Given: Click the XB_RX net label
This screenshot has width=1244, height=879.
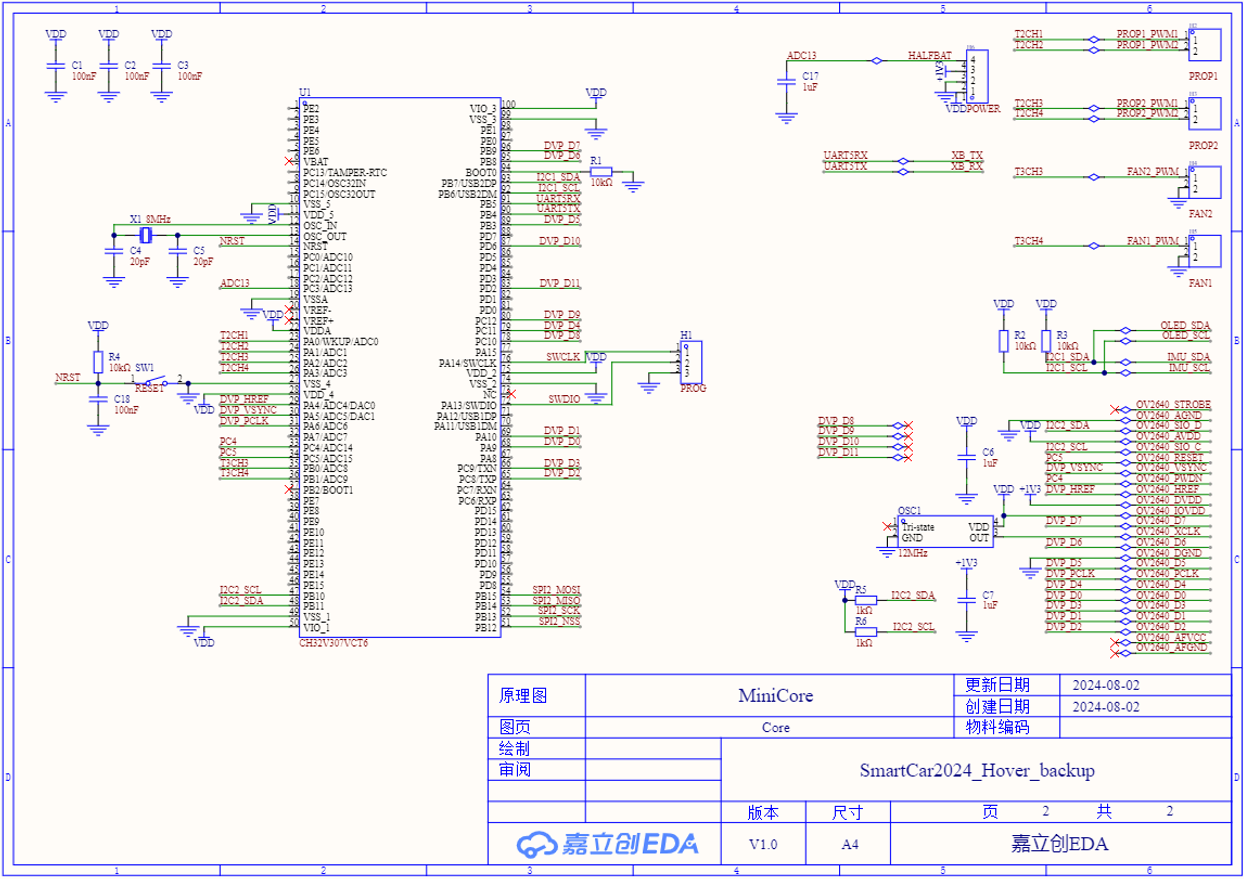Looking at the screenshot, I should click(967, 166).
